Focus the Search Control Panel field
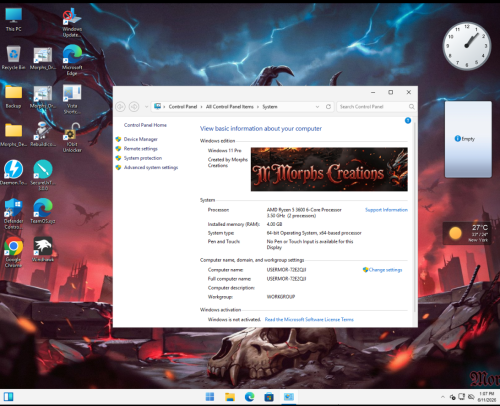 [x=373, y=107]
